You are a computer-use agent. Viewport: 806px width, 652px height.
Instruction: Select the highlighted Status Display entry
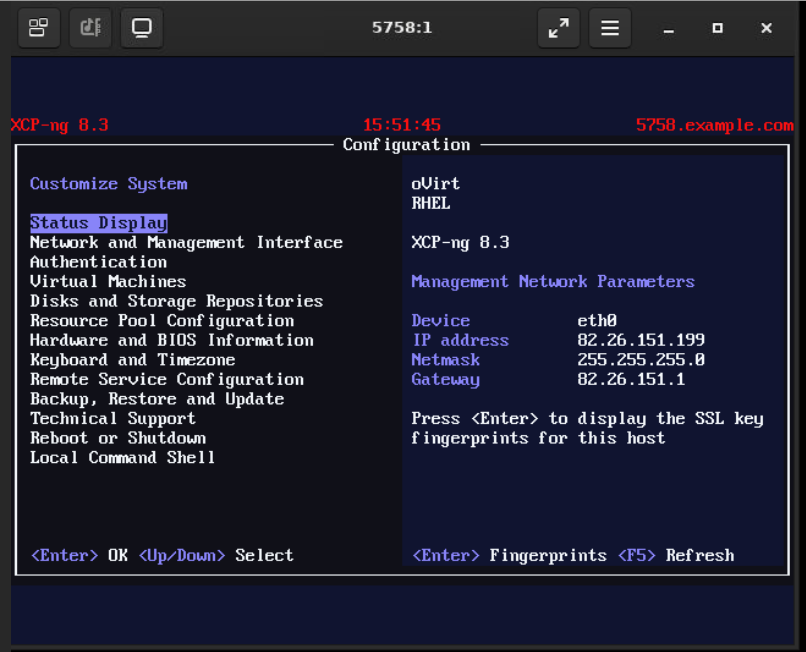tap(98, 223)
